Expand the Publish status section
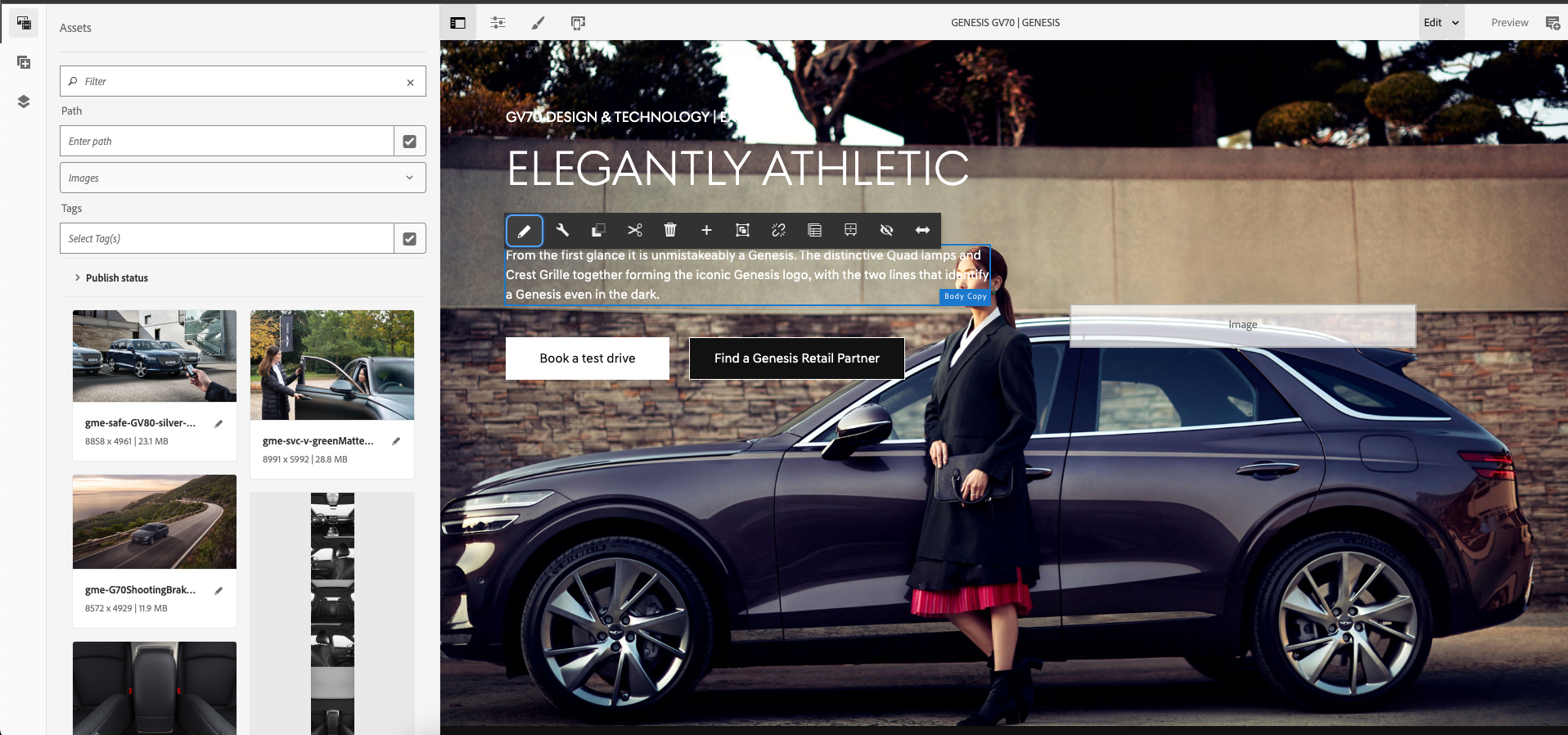This screenshot has height=735, width=1568. (x=111, y=277)
